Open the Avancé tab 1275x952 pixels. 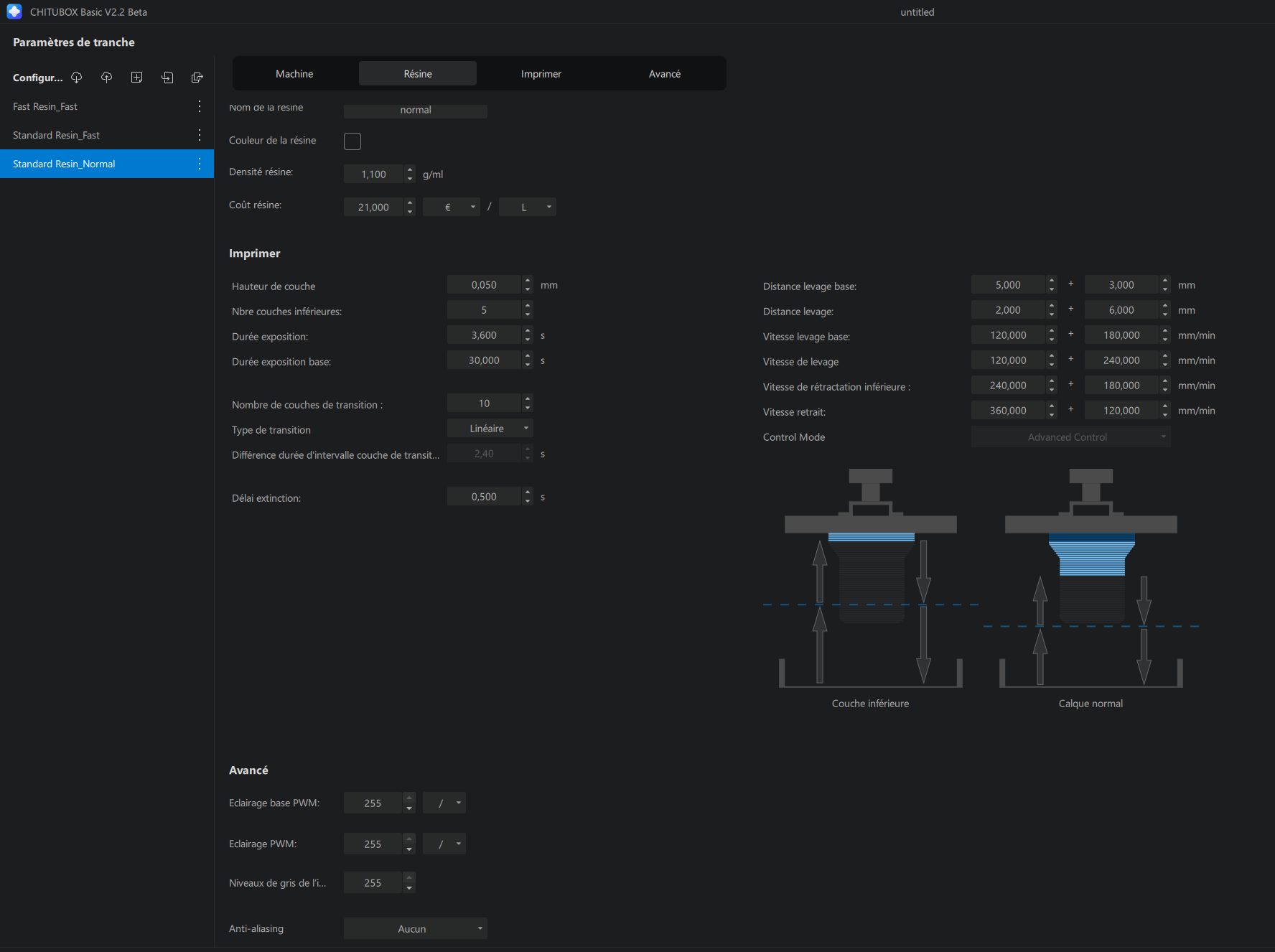point(665,74)
